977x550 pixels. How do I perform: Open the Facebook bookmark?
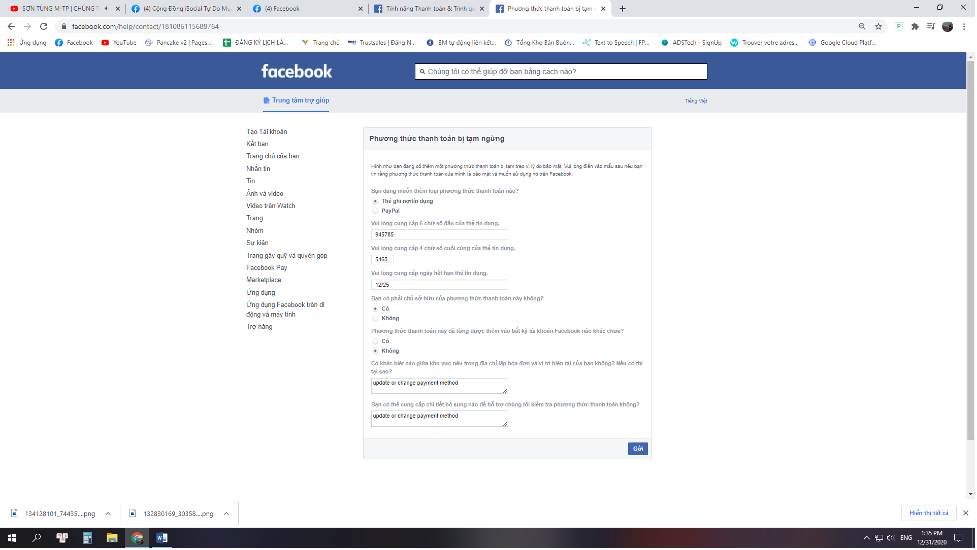(74, 42)
